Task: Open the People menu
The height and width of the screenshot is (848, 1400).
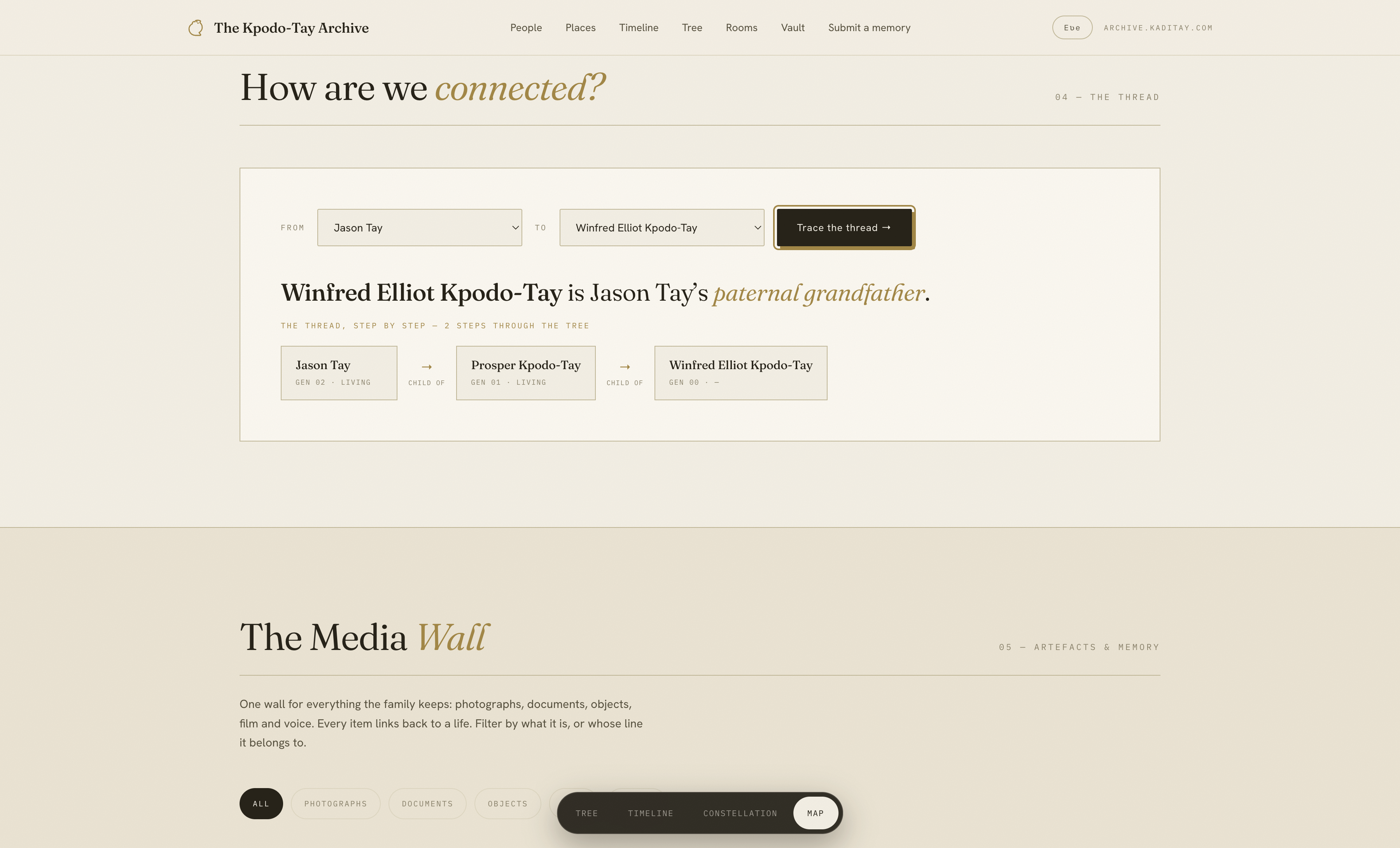Action: click(x=525, y=28)
